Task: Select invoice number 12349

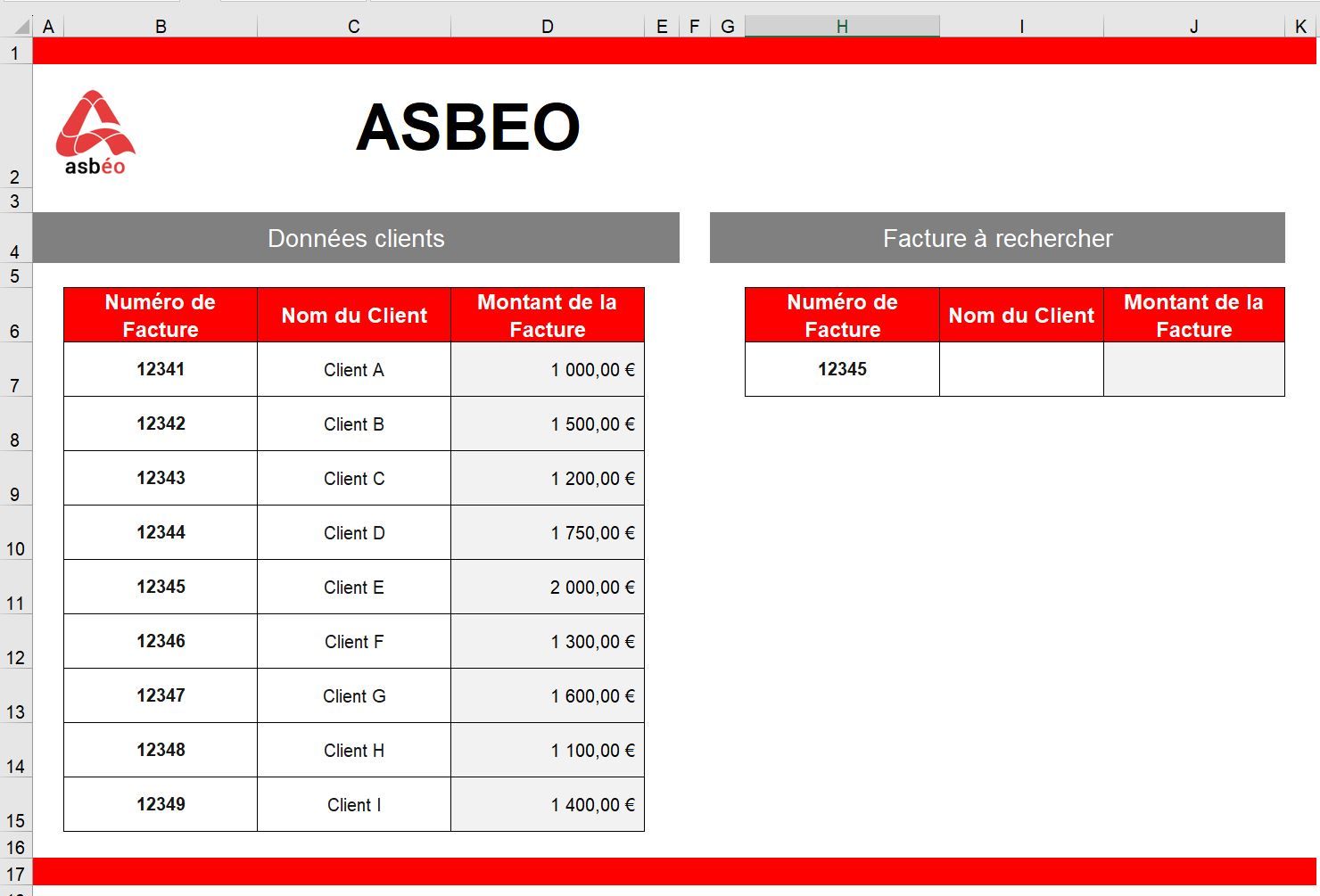Action: (160, 804)
